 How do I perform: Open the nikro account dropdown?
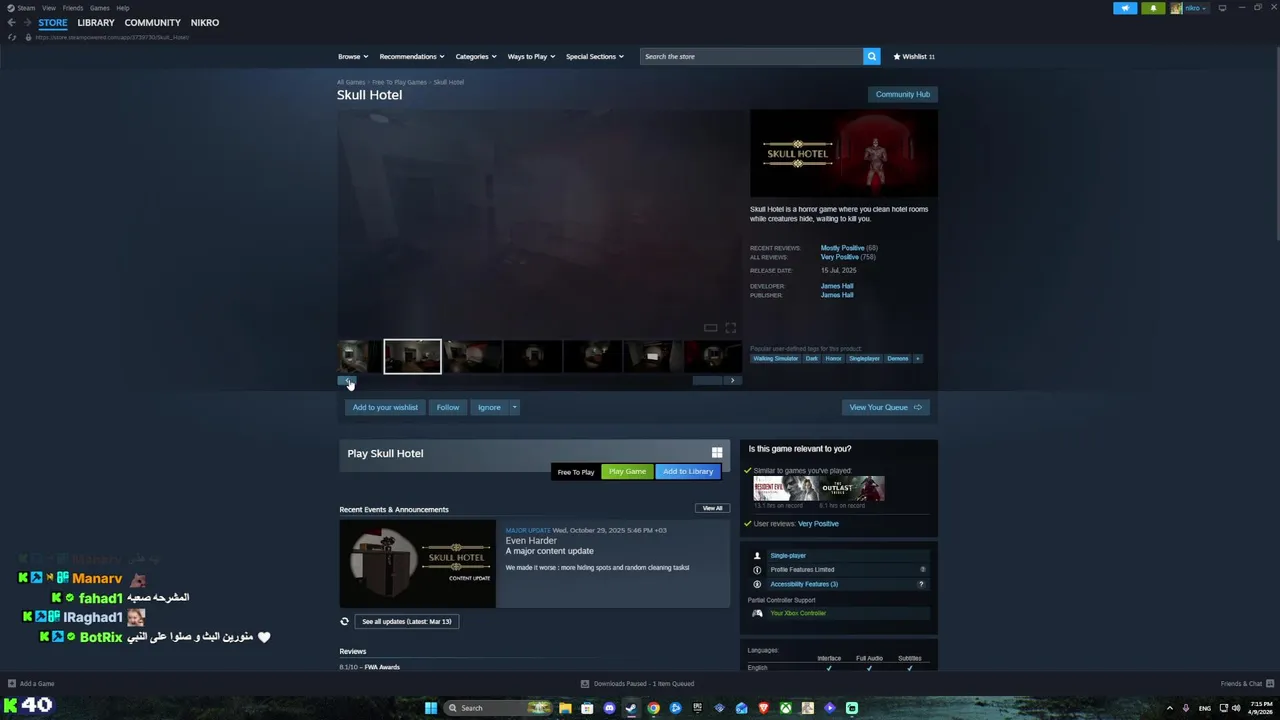1189,8
